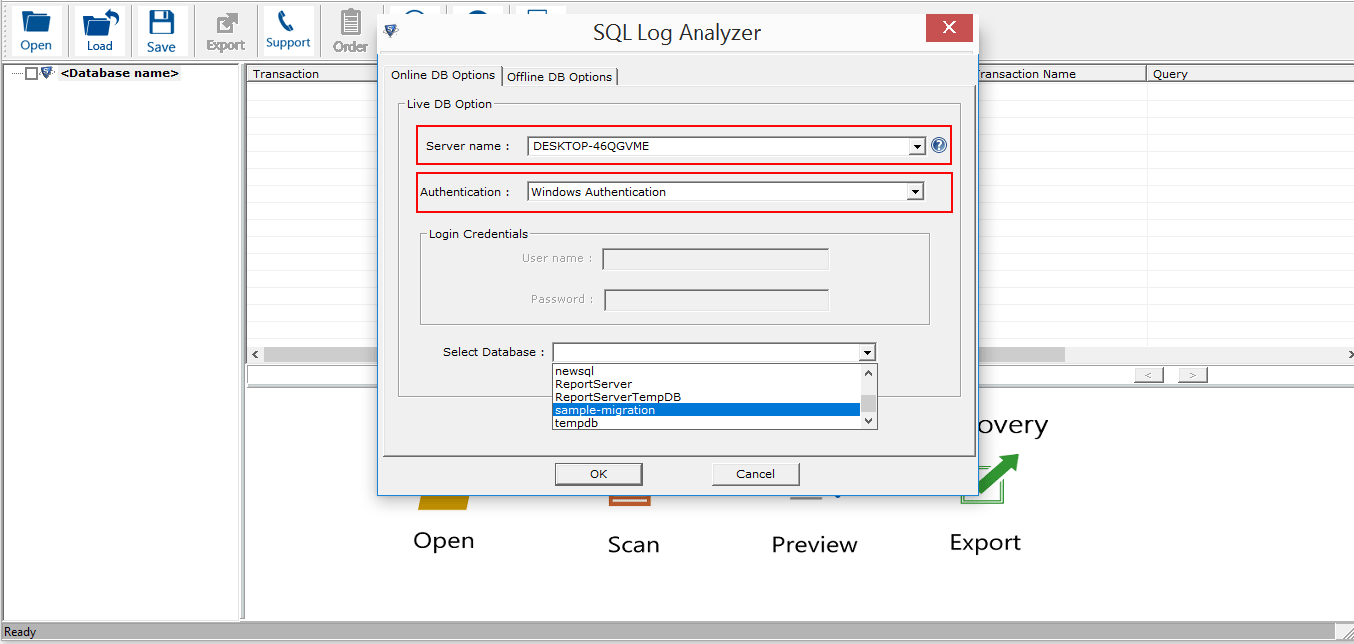1354x644 pixels.
Task: Switch to Online DB Options tab
Action: click(443, 75)
